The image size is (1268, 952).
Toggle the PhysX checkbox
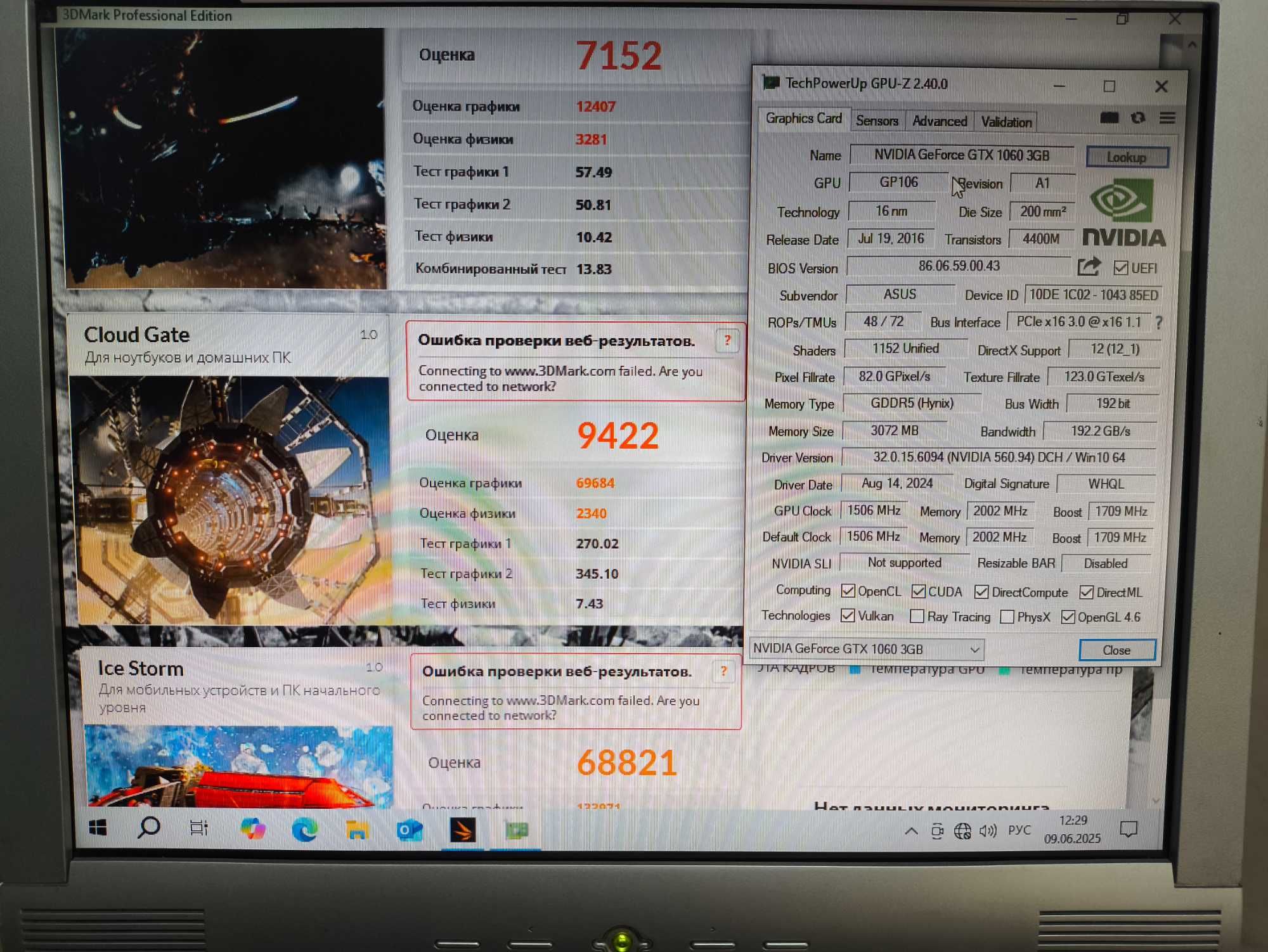pos(1007,617)
